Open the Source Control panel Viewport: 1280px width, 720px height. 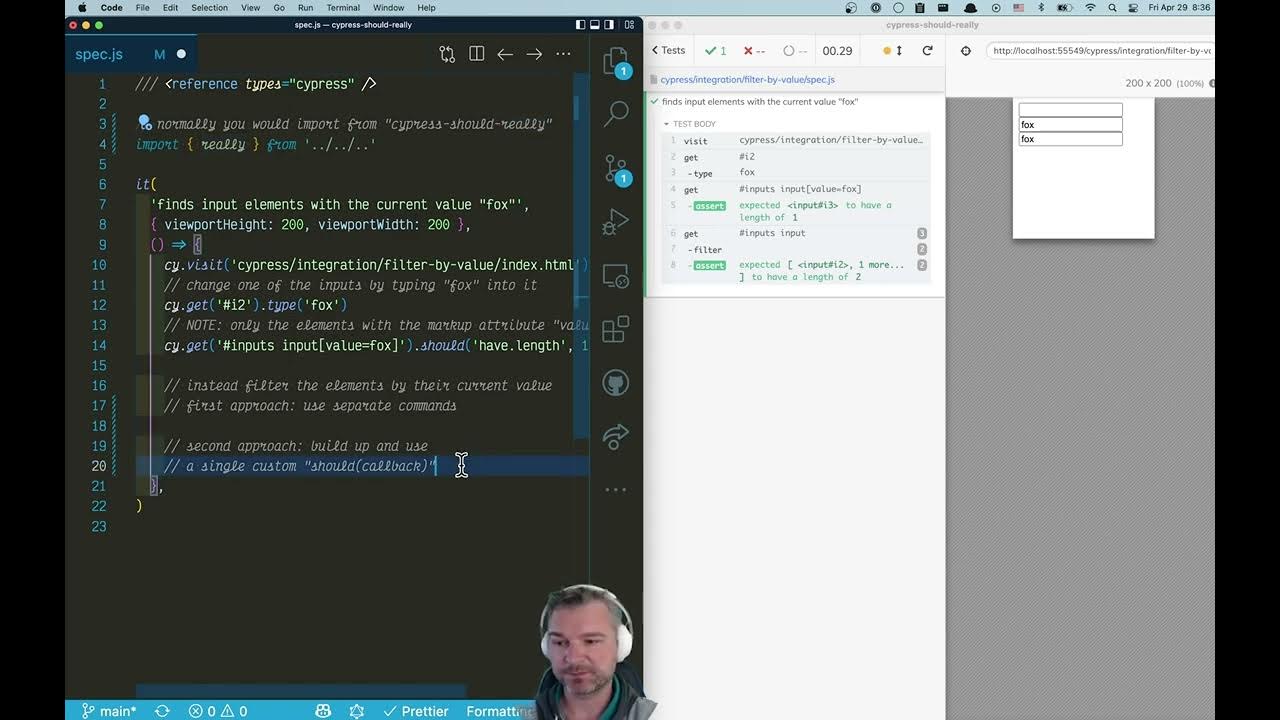[616, 168]
